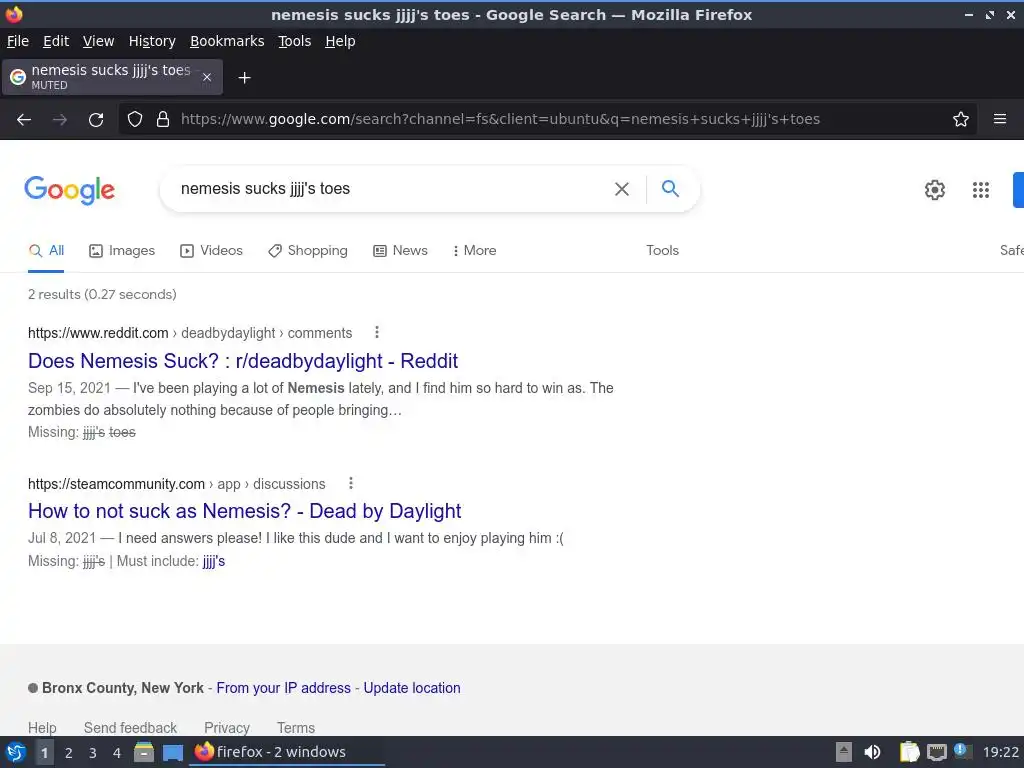This screenshot has width=1024, height=768.
Task: Go to the Google homepage logo
Action: 70,190
